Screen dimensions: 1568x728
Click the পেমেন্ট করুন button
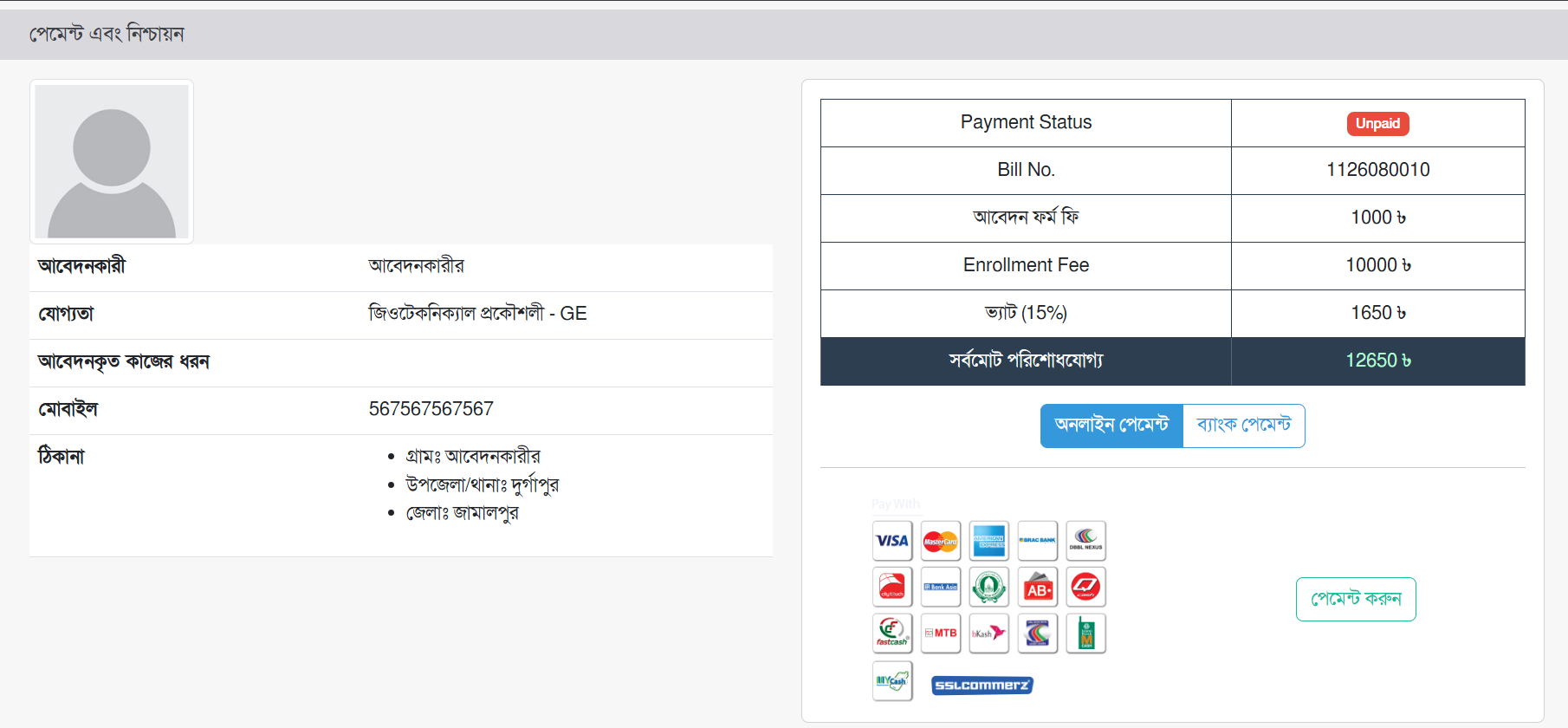(x=1356, y=599)
